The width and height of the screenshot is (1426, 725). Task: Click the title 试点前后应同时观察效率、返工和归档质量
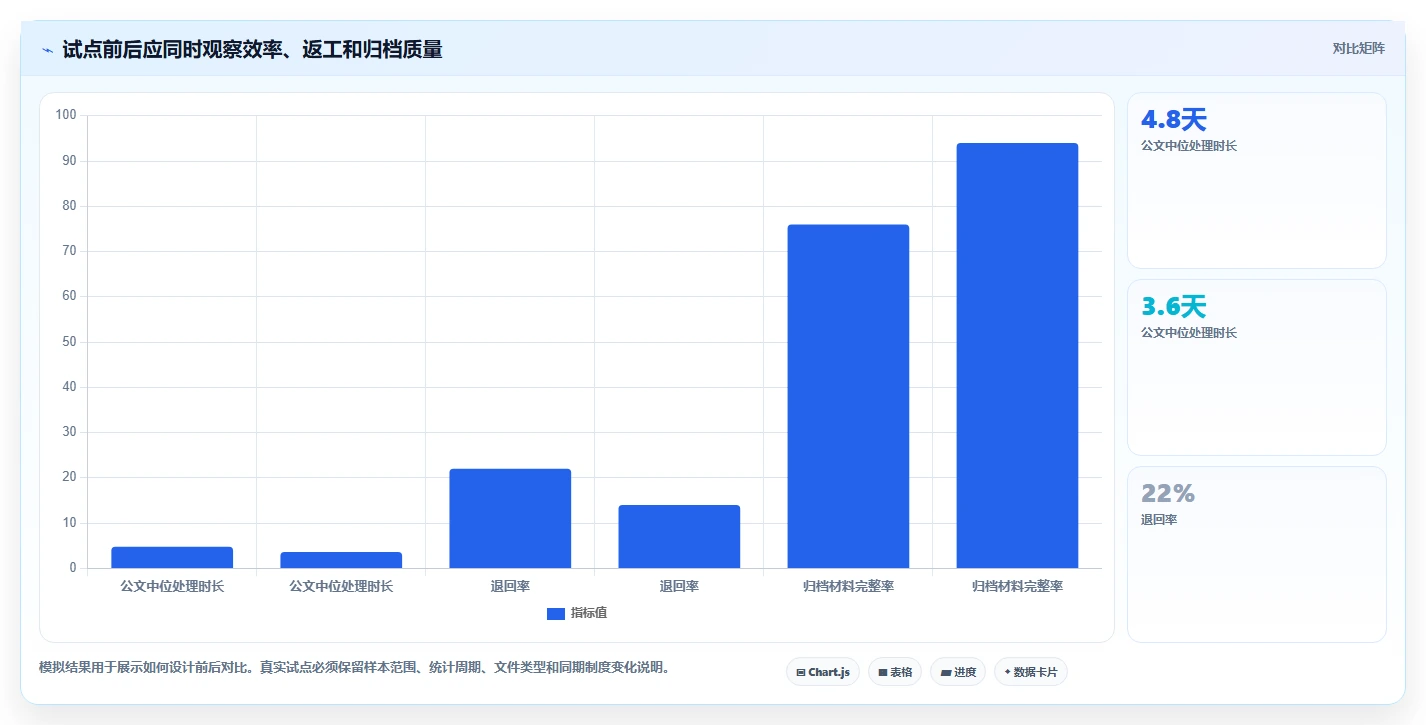(252, 49)
